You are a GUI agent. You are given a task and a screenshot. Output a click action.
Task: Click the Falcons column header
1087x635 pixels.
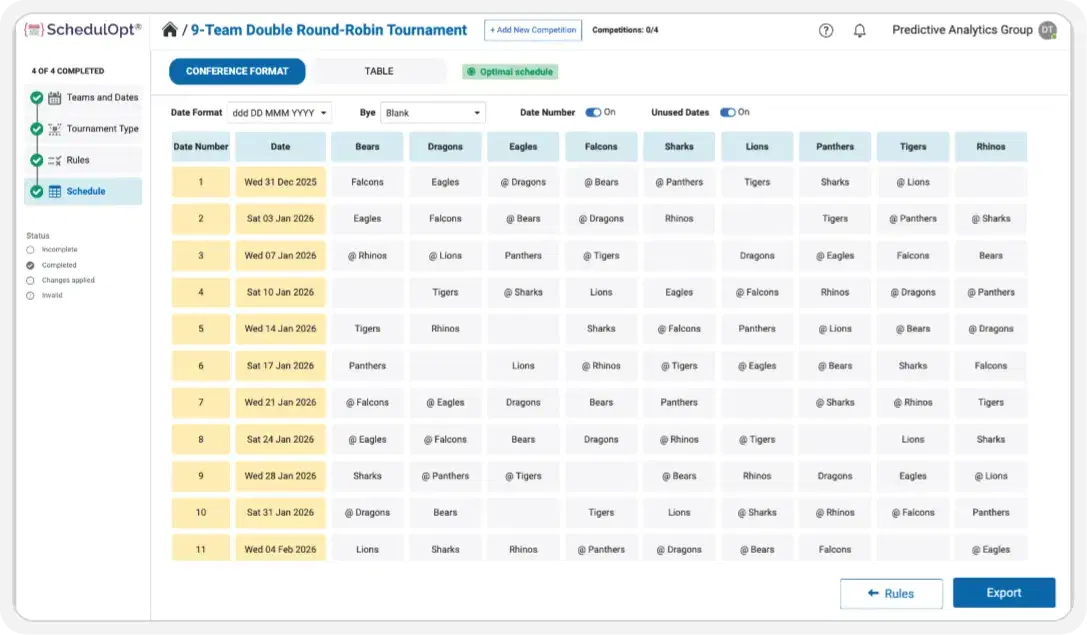tap(601, 147)
